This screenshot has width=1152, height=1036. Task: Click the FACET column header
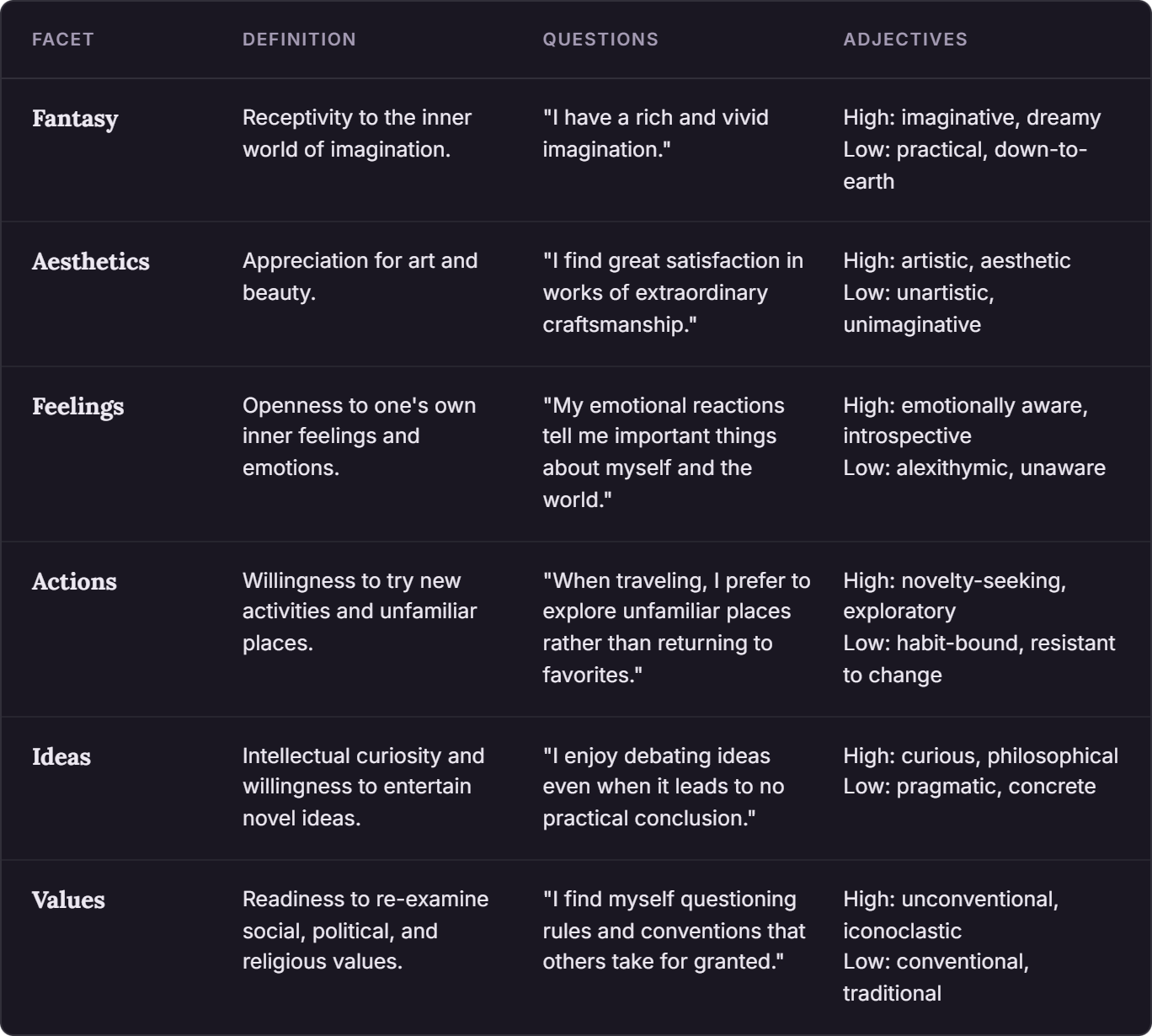tap(63, 40)
